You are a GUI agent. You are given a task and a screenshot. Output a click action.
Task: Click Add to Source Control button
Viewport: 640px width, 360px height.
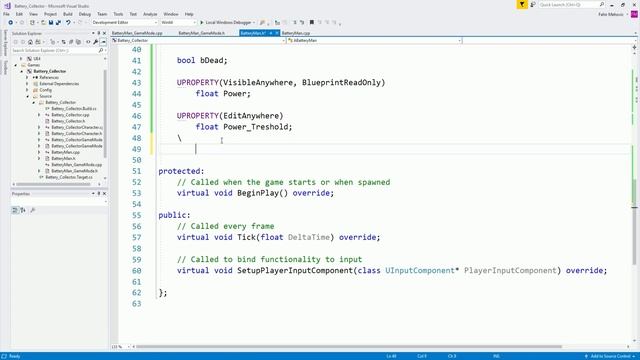click(x=610, y=356)
